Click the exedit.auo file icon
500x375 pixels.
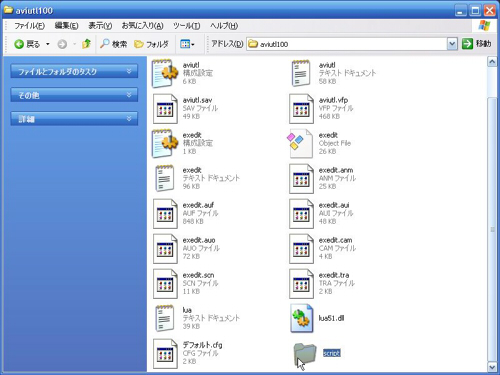(x=165, y=249)
